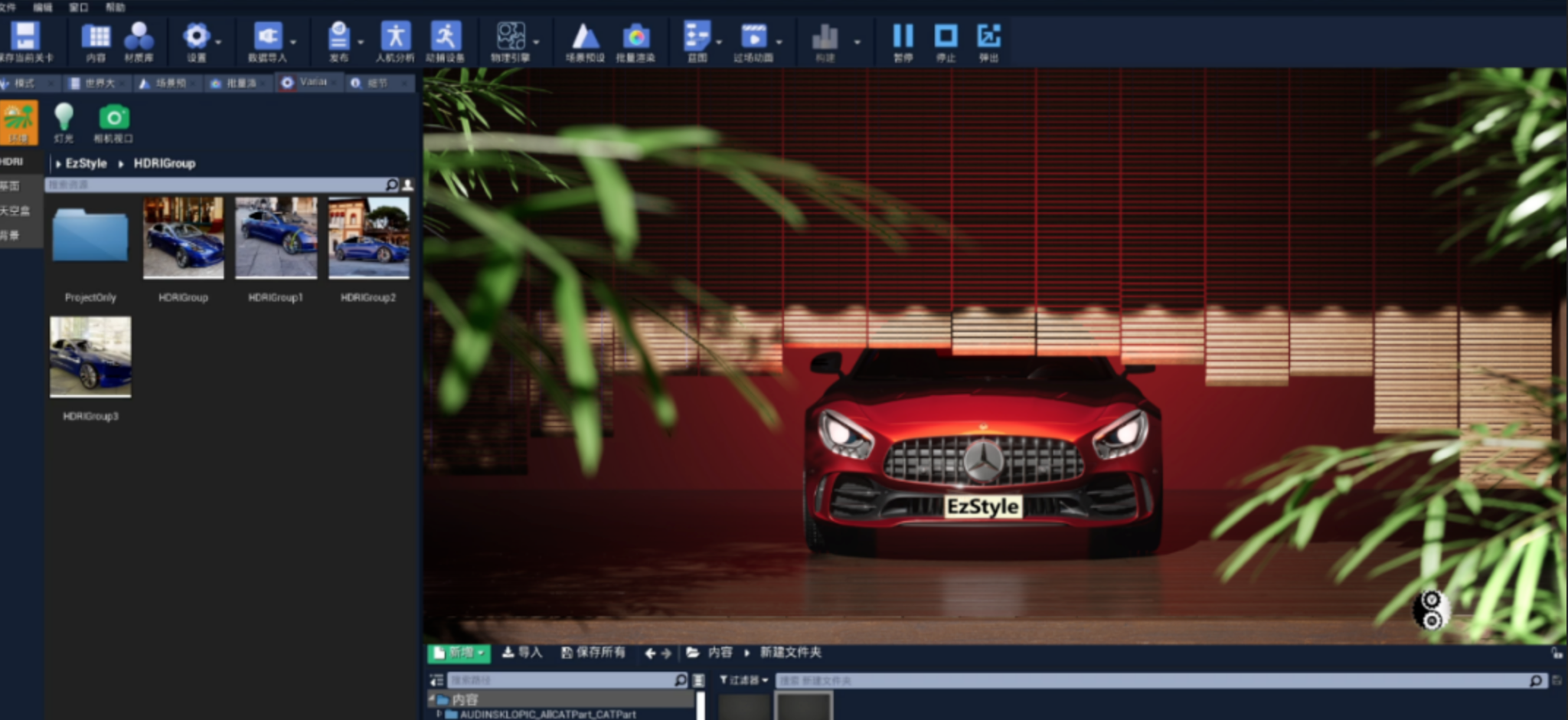Expand the 数据导入 dropdown arrow
Screen dimensions: 1568x720
click(293, 41)
